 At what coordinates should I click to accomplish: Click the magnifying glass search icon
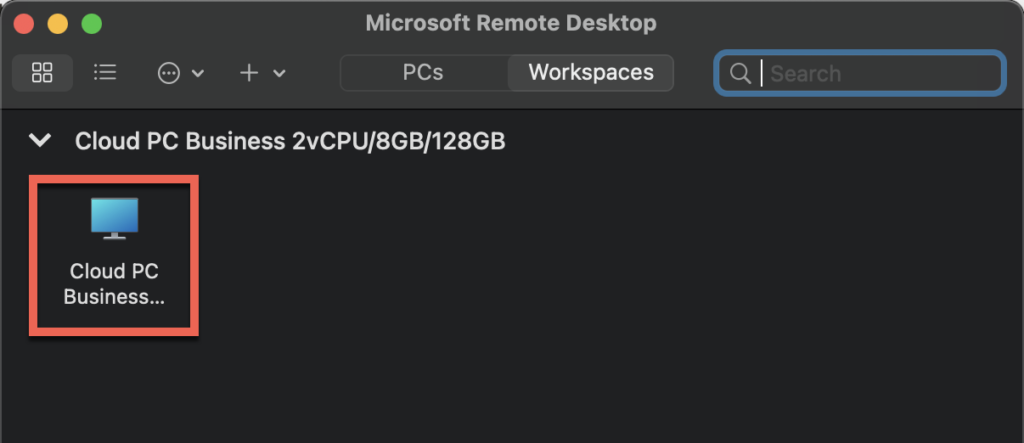[740, 73]
